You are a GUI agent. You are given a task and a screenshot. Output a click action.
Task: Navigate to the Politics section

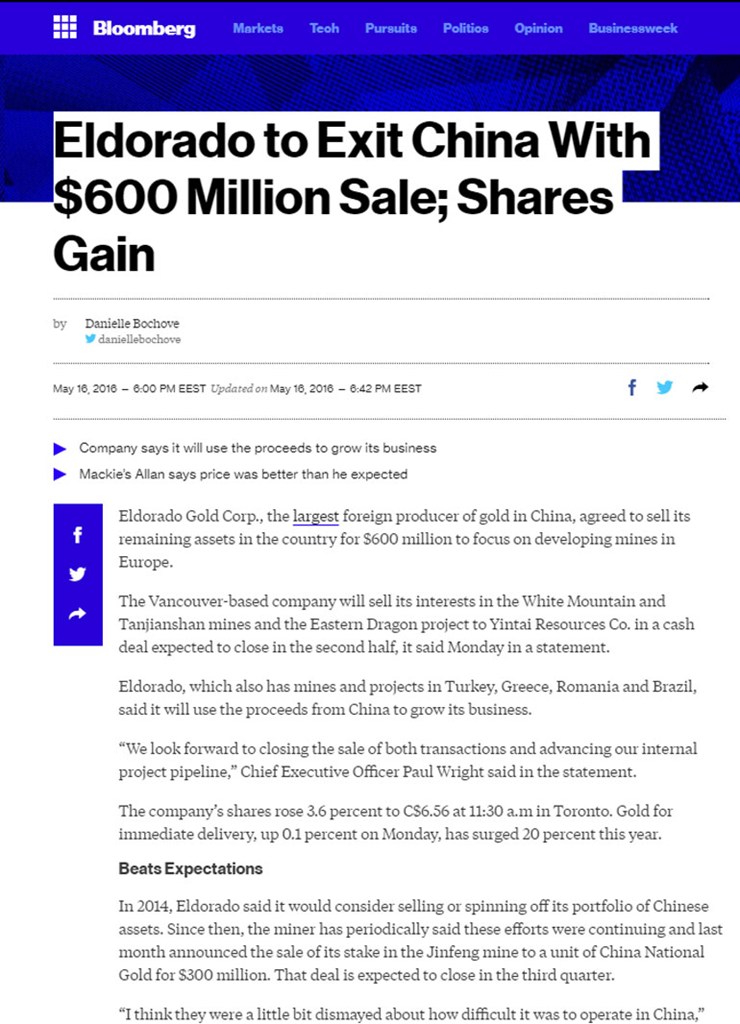[466, 29]
